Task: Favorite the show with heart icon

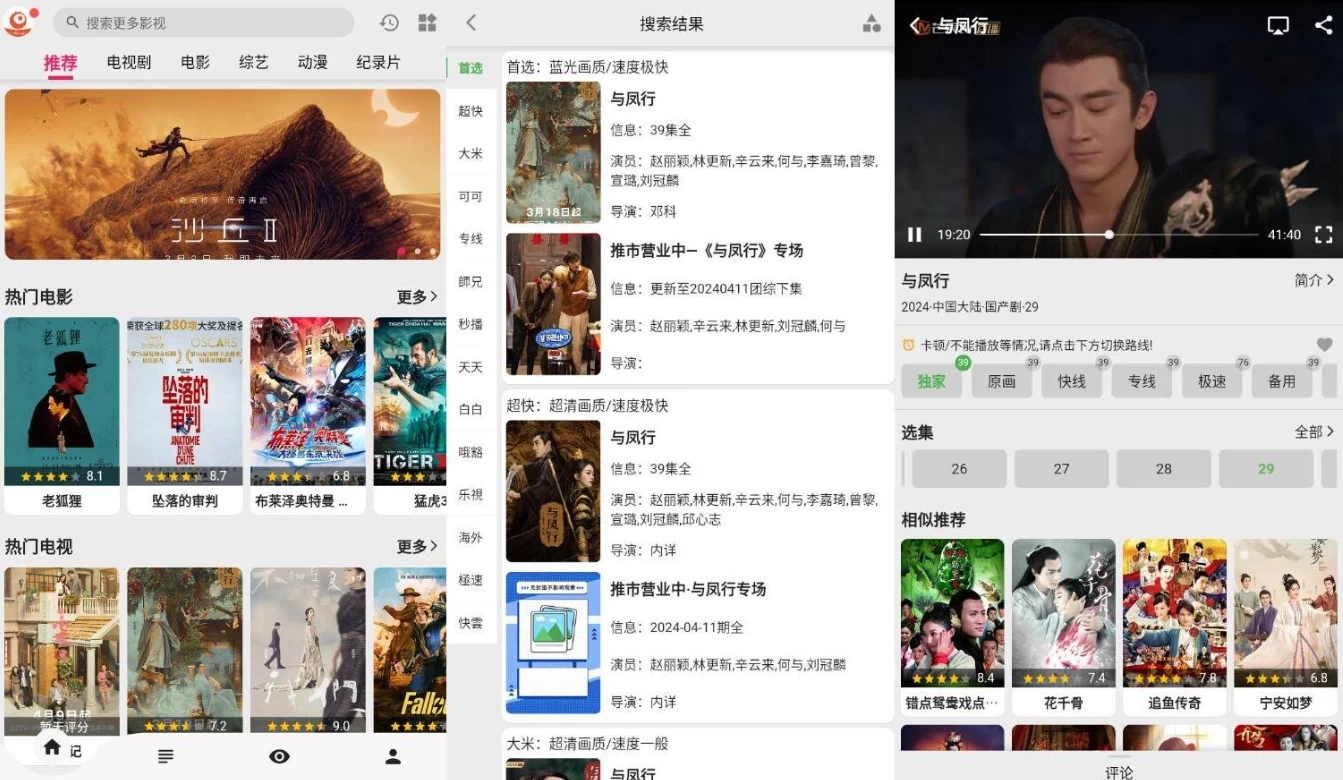Action: 1324,345
